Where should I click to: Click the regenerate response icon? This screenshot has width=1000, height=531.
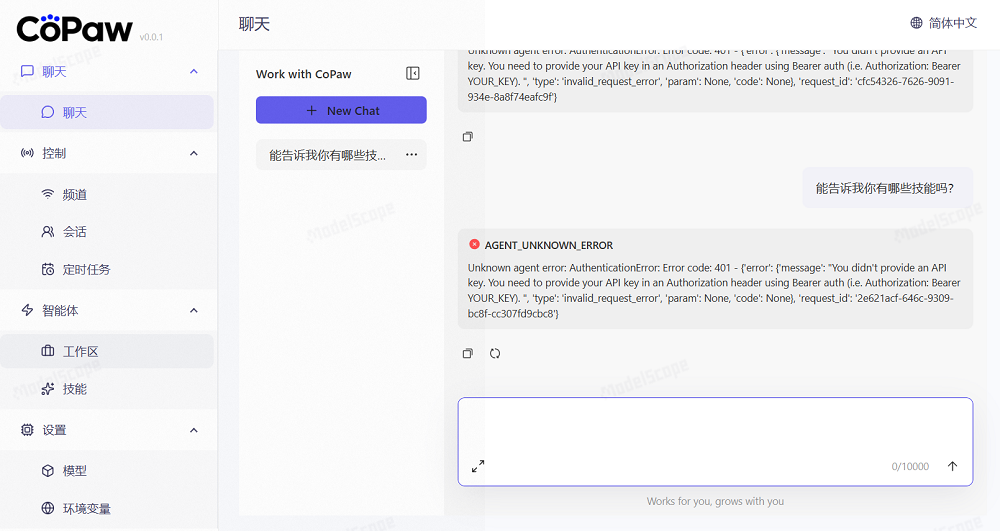[495, 353]
